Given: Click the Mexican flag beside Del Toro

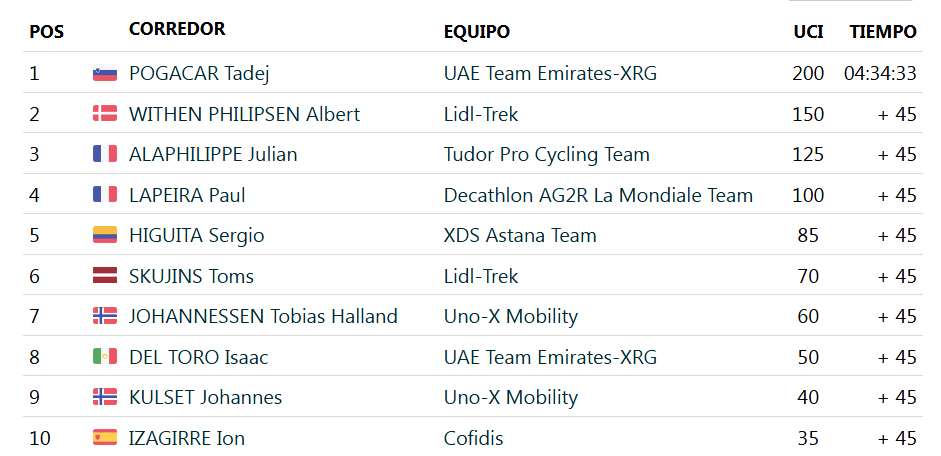Looking at the screenshot, I should pyautogui.click(x=104, y=357).
